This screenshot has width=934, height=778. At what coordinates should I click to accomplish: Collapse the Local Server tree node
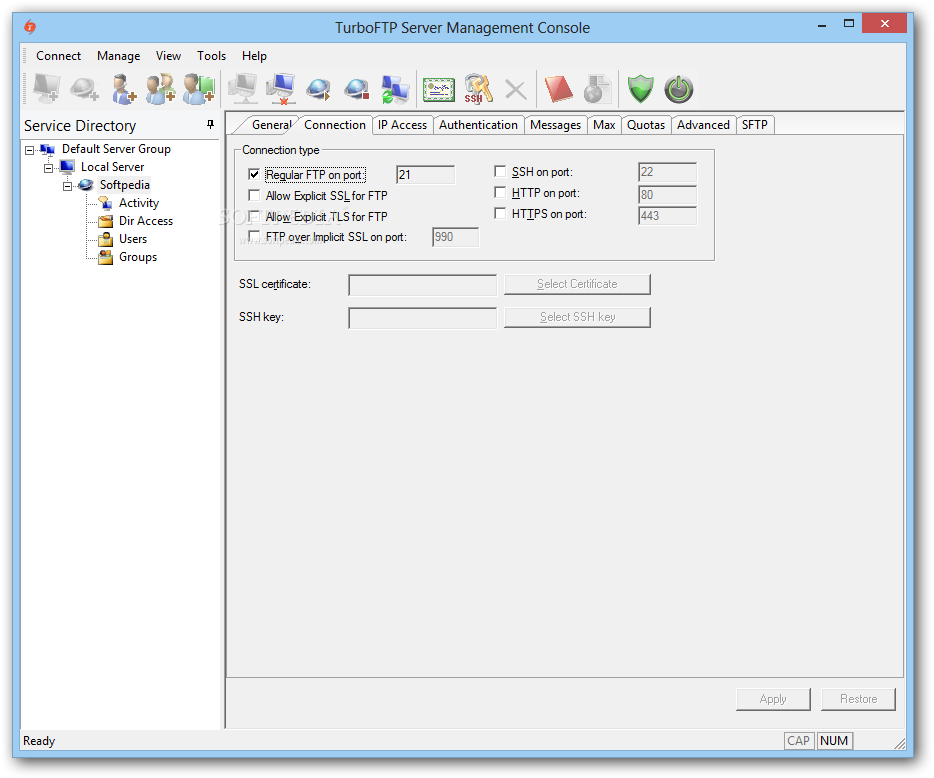tap(48, 168)
